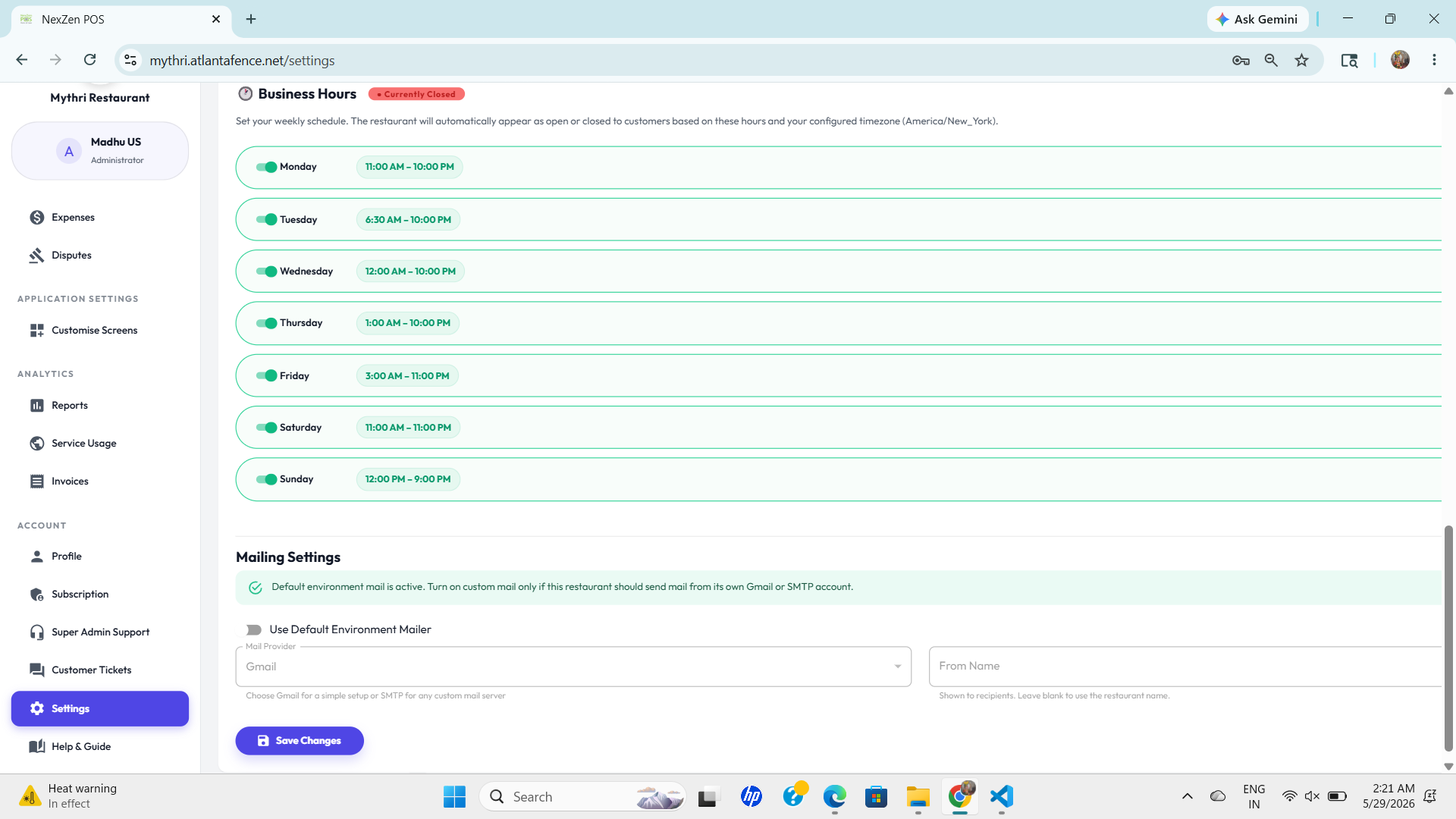
Task: Click the Ask Gemini button
Action: tap(1257, 19)
